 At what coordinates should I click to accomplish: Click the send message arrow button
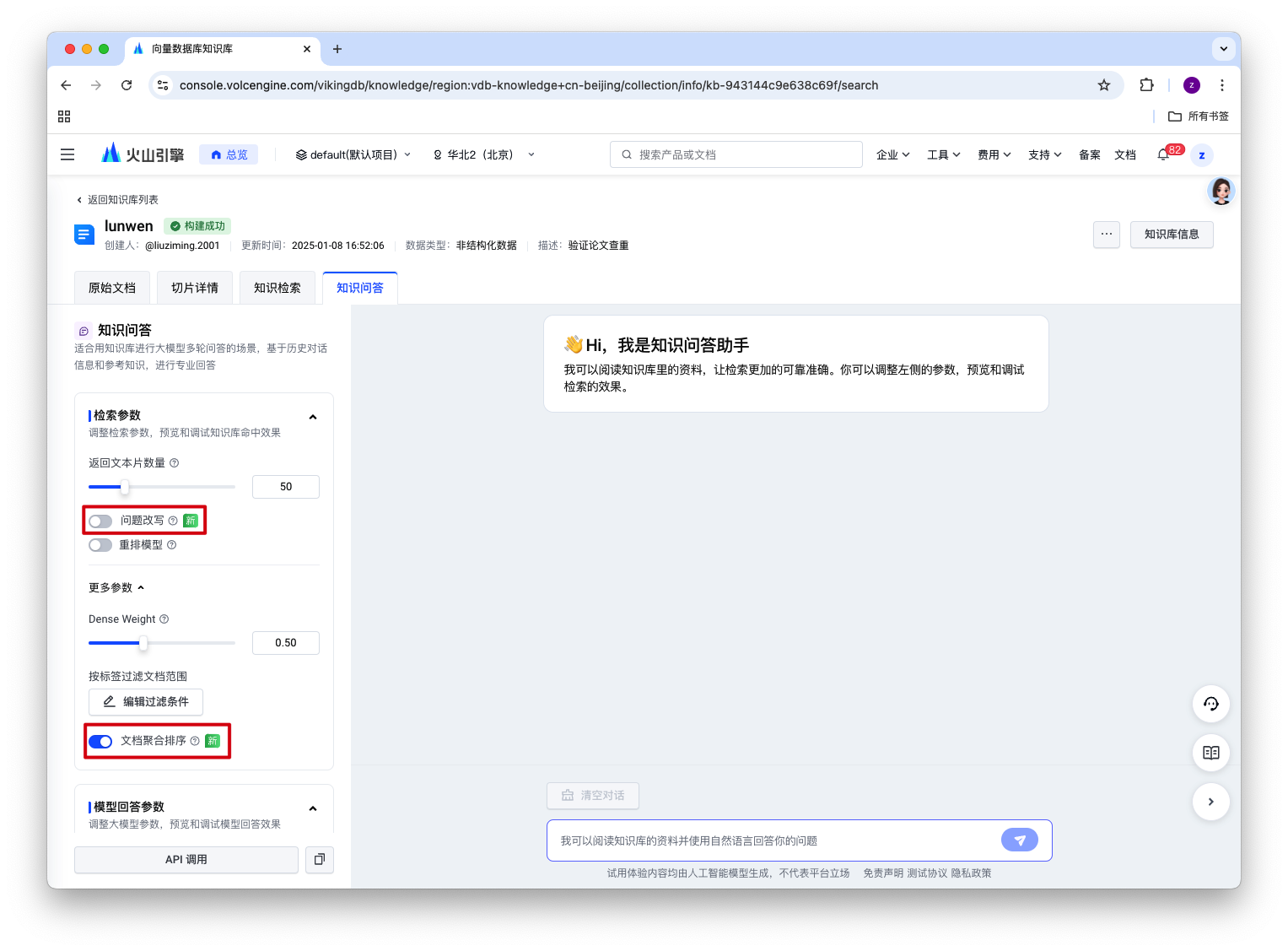point(1020,840)
